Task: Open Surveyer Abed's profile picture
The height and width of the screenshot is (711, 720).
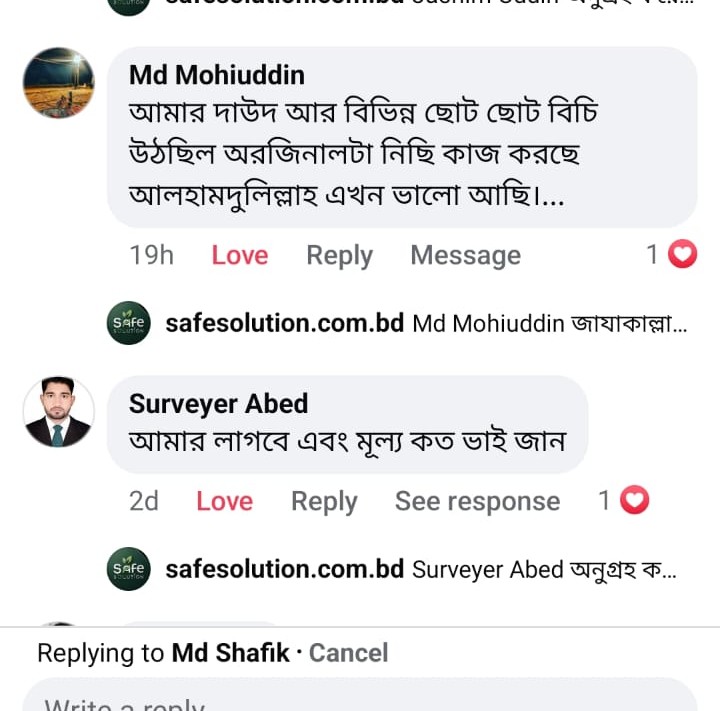Action: point(59,411)
